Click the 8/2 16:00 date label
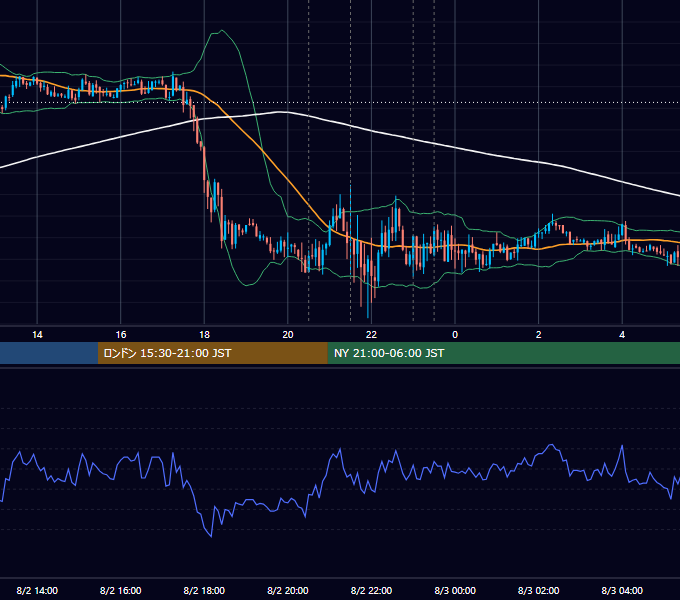The image size is (680, 600). 121,590
